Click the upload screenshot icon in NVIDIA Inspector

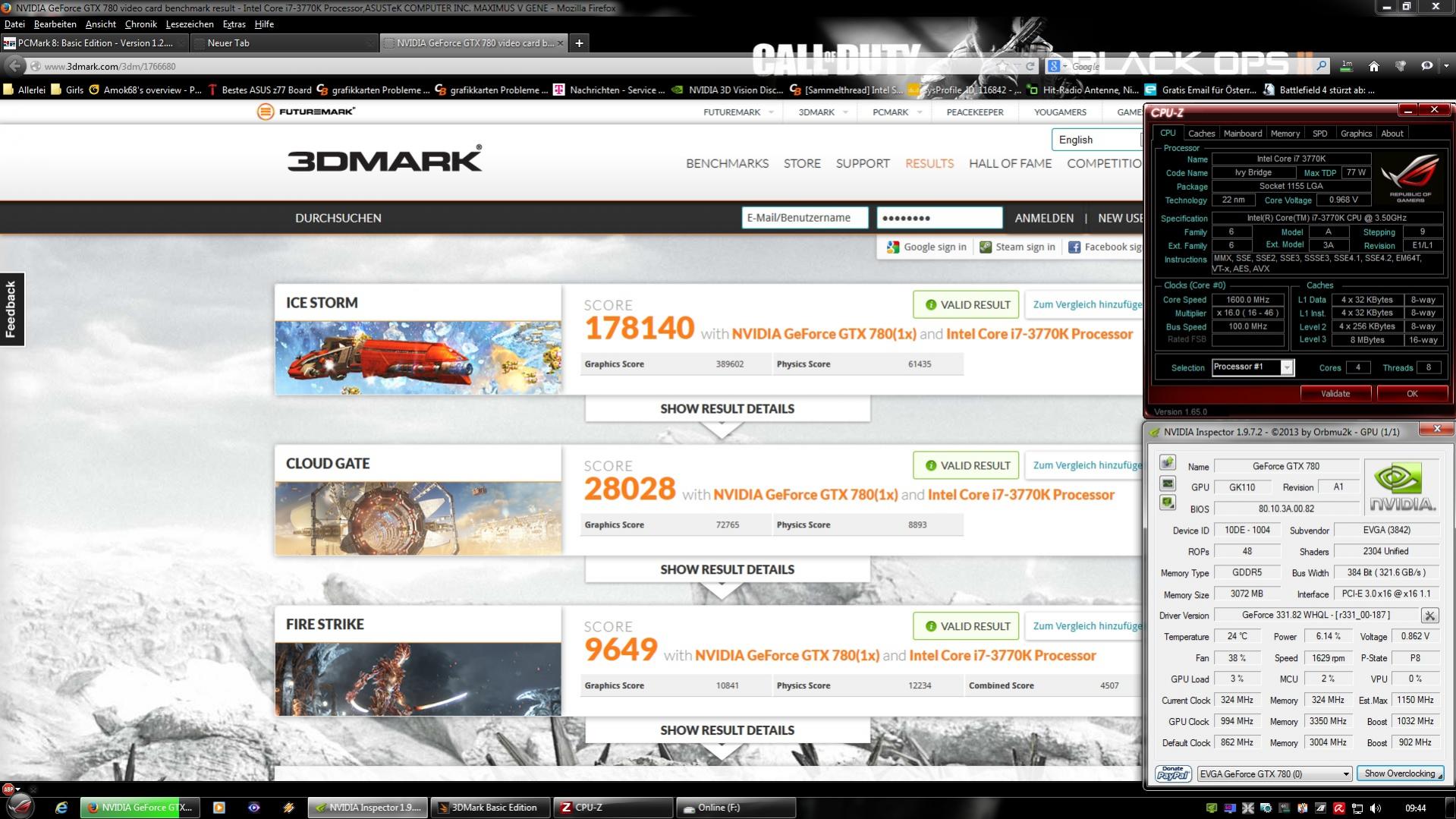pos(1167,463)
